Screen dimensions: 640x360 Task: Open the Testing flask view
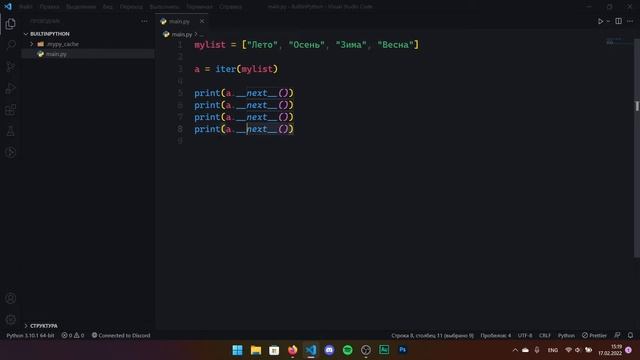[x=11, y=131]
